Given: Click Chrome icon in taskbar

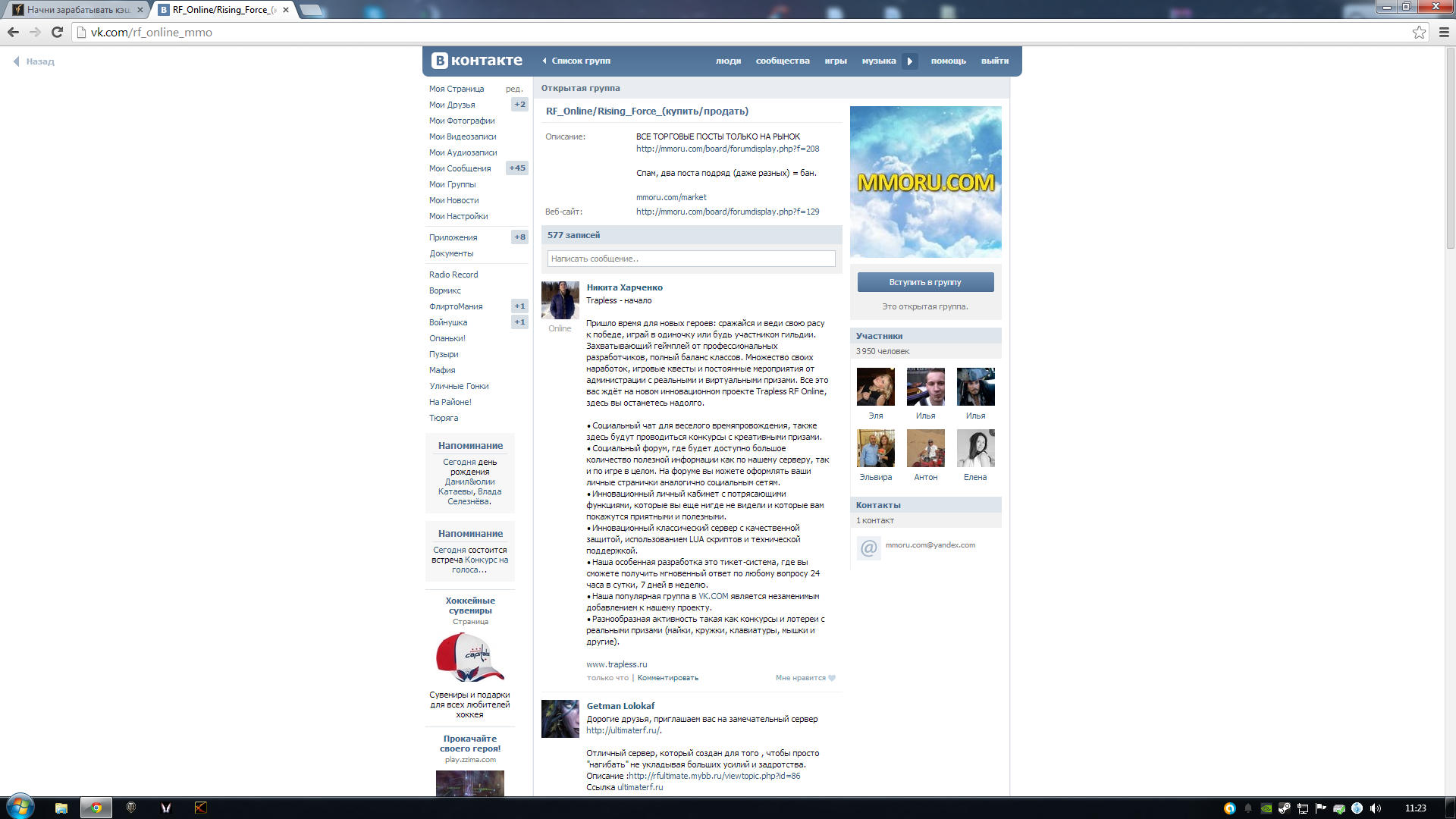Looking at the screenshot, I should pyautogui.click(x=96, y=808).
